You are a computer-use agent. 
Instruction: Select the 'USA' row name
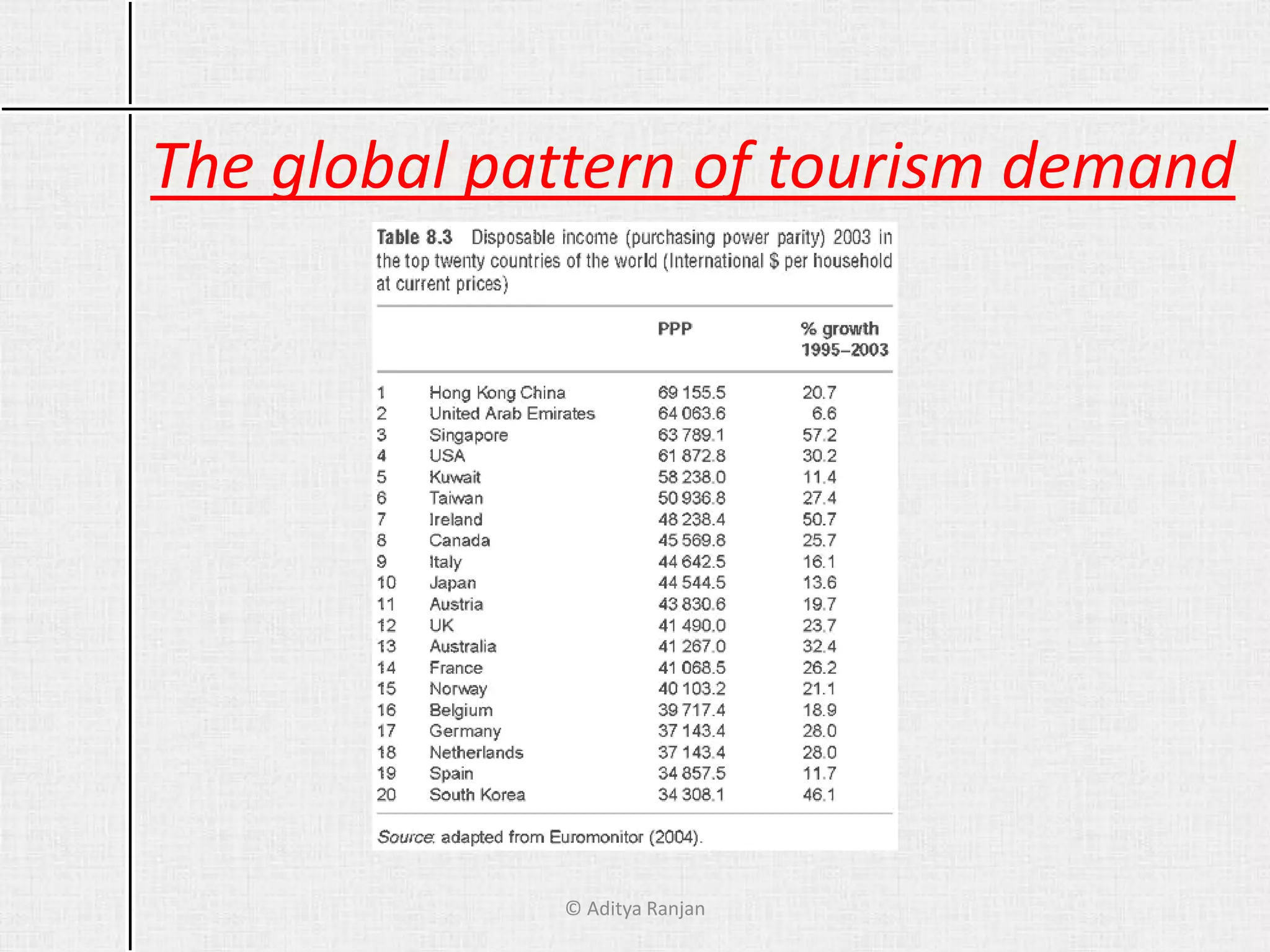click(447, 456)
